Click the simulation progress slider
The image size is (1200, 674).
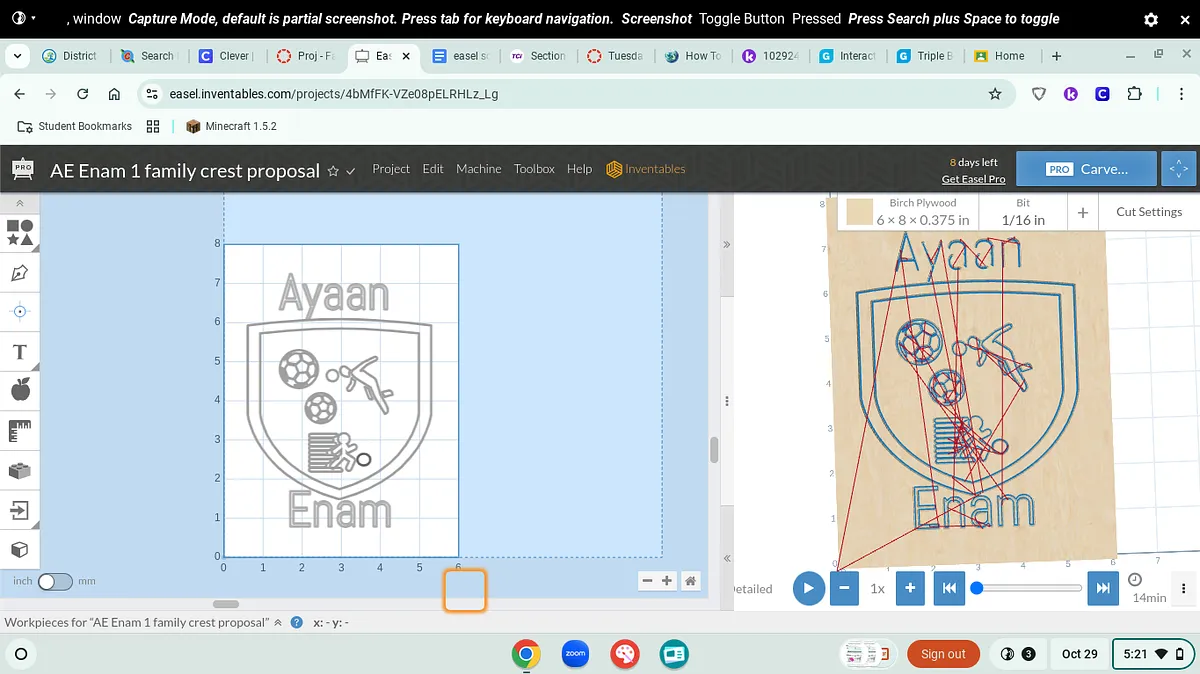[x=1029, y=588]
